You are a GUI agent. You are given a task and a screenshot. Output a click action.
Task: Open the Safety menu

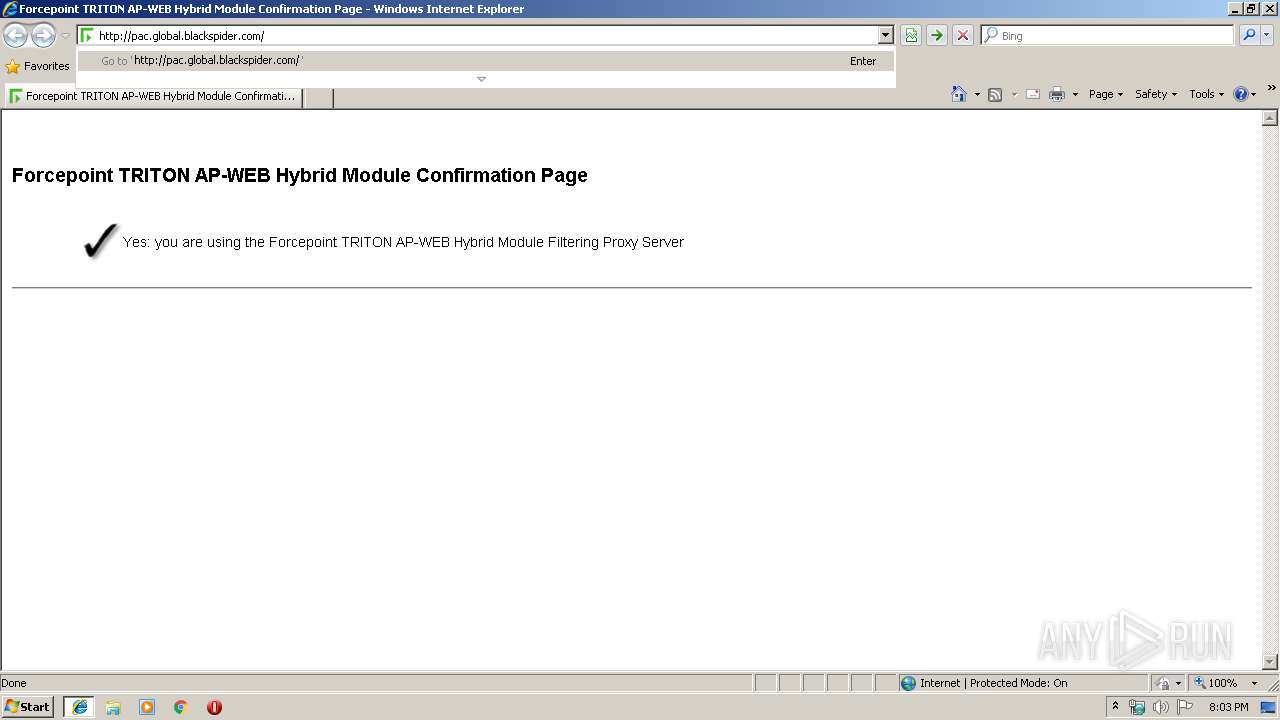point(1155,94)
